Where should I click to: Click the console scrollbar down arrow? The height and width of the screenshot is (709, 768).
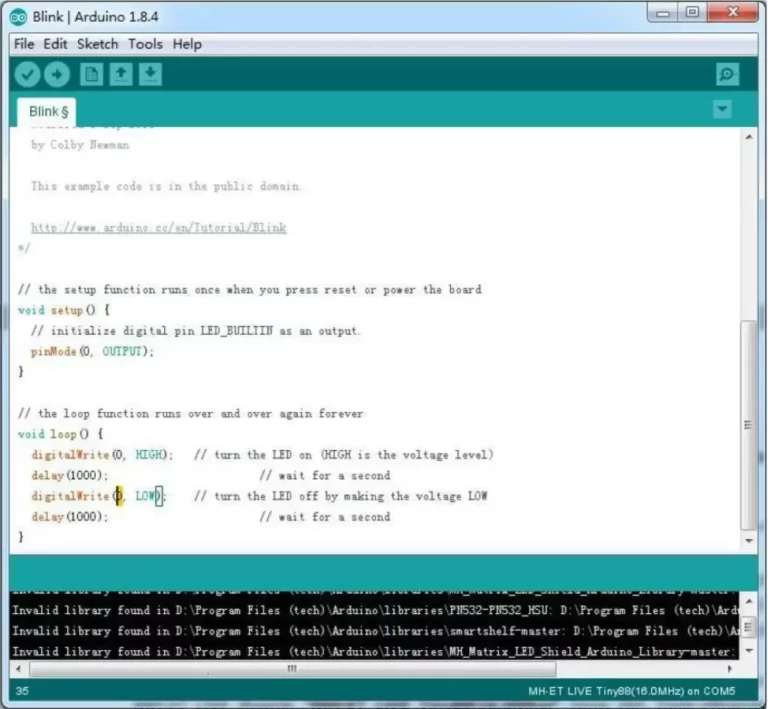(748, 651)
